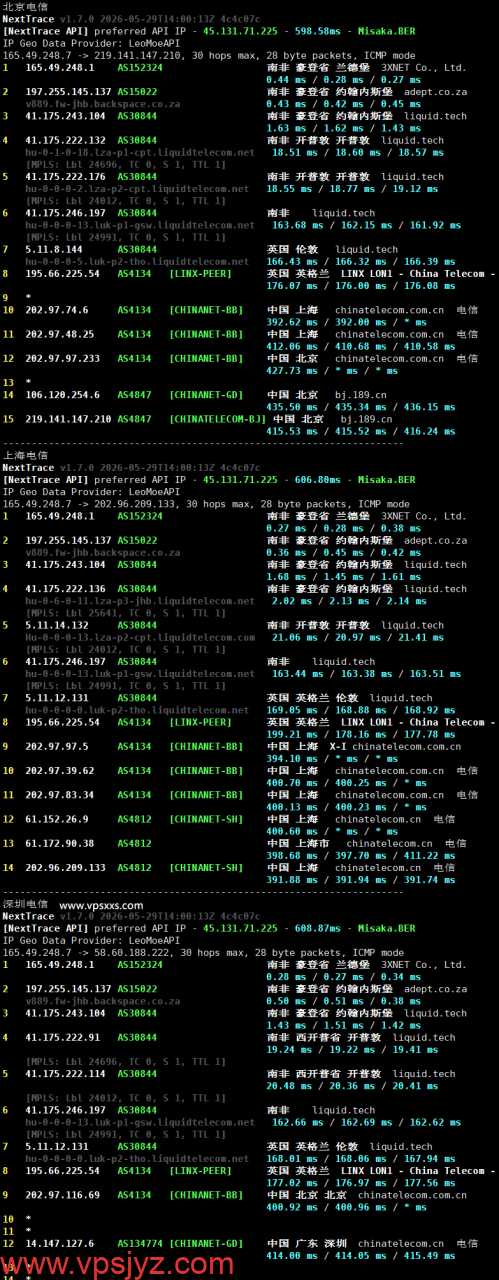Select hop IP 202.97.74.6

(56, 310)
